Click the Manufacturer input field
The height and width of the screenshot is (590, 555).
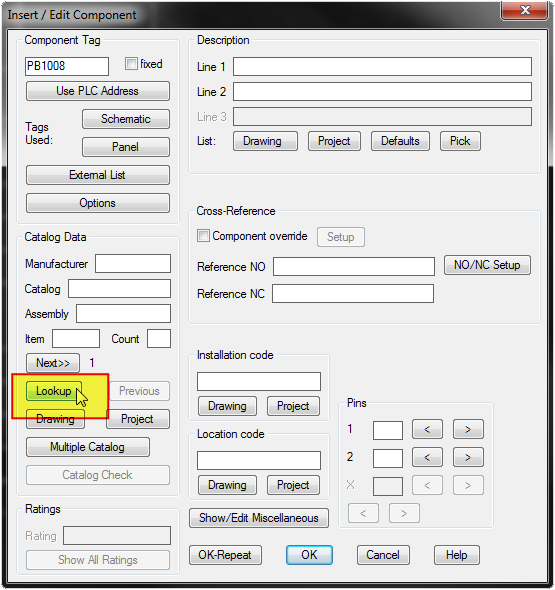click(x=133, y=263)
